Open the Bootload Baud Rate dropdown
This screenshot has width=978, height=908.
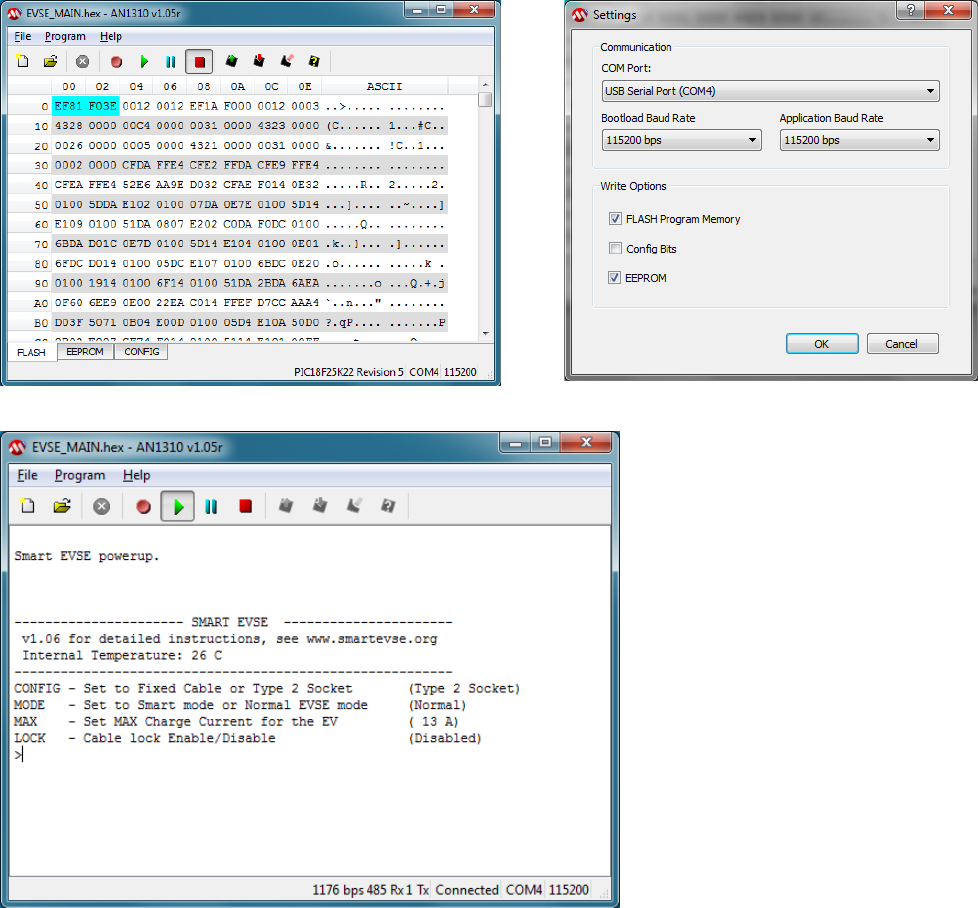(681, 140)
